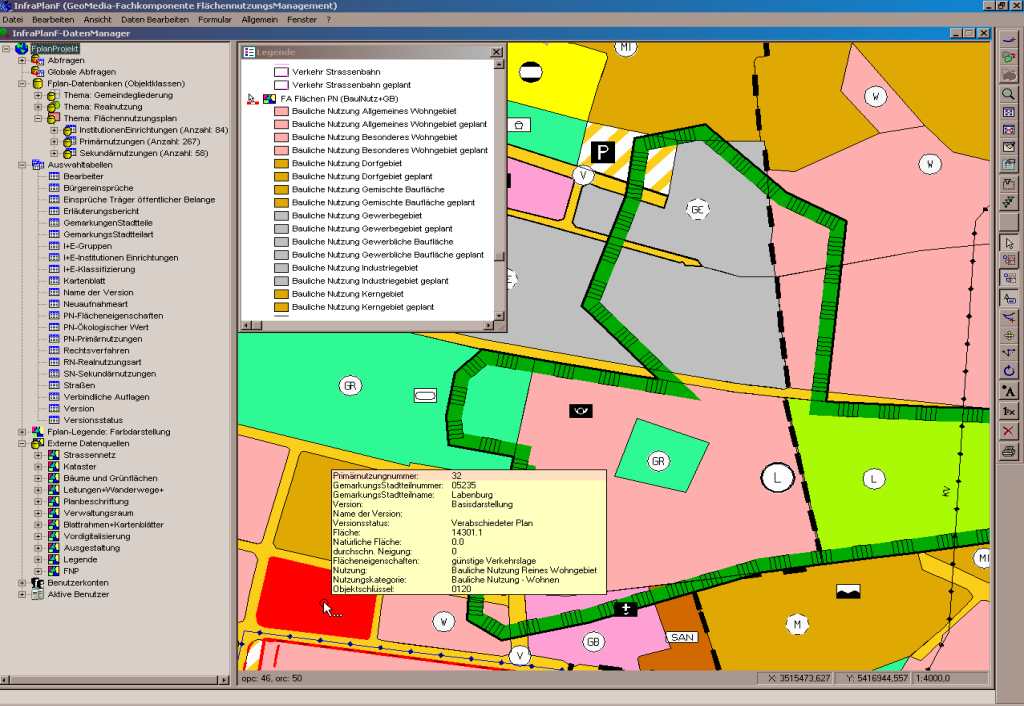Click the SAN label on the map
The height and width of the screenshot is (706, 1024).
click(x=682, y=637)
